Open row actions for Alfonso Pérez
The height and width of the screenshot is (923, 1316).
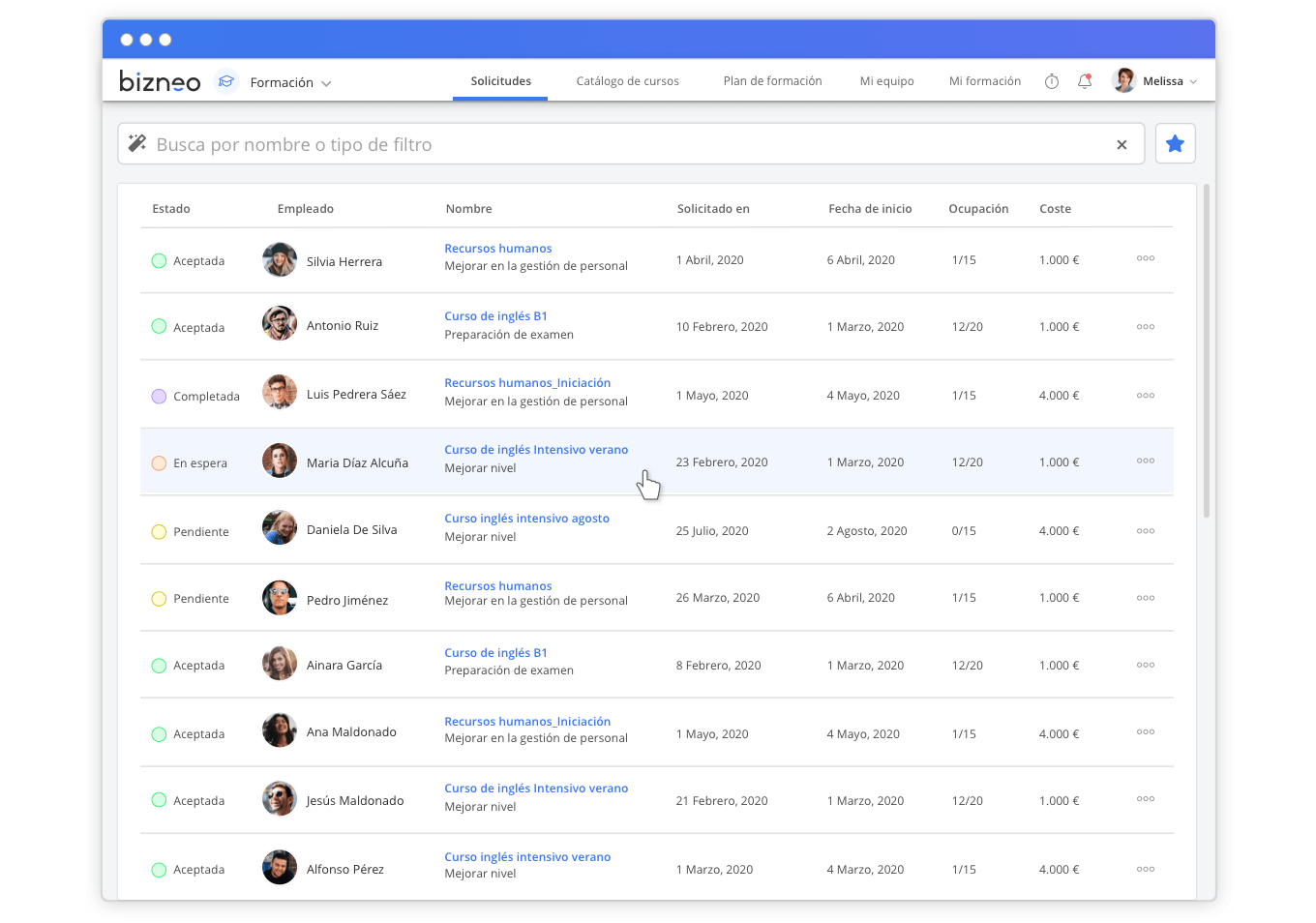tap(1146, 870)
